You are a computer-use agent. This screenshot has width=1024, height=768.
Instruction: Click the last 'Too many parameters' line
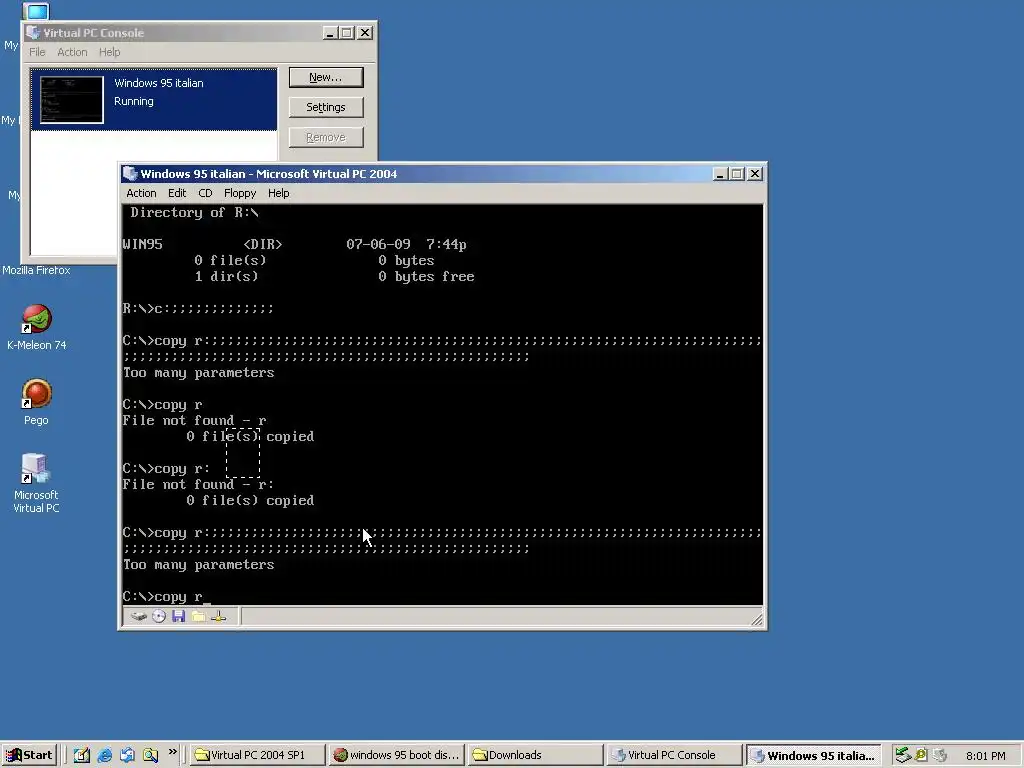tap(199, 564)
